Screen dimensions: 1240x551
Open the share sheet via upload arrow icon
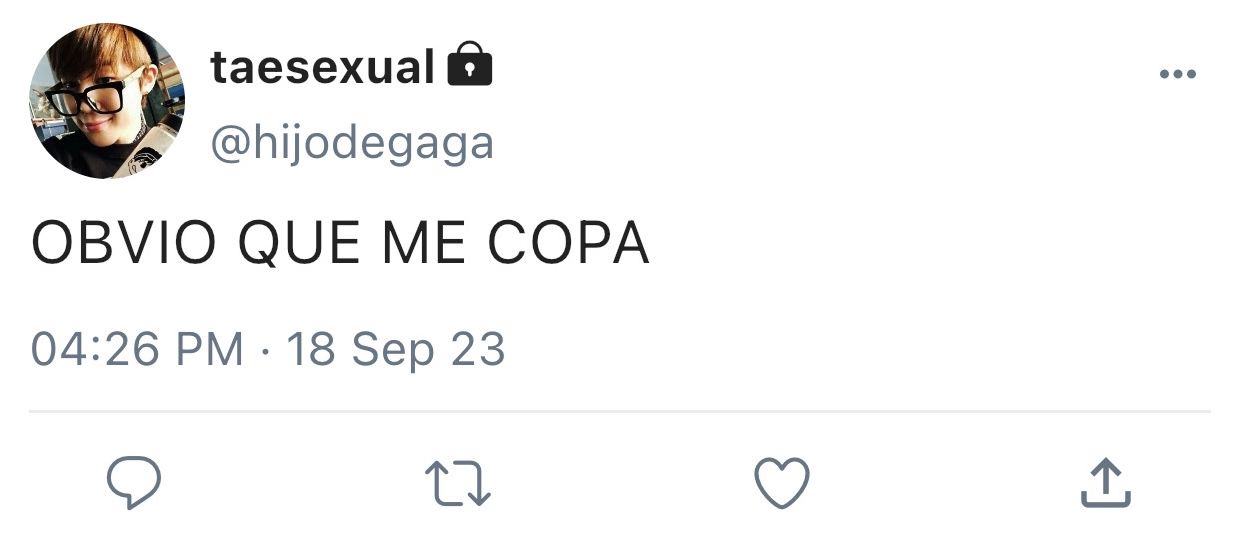[x=1106, y=484]
